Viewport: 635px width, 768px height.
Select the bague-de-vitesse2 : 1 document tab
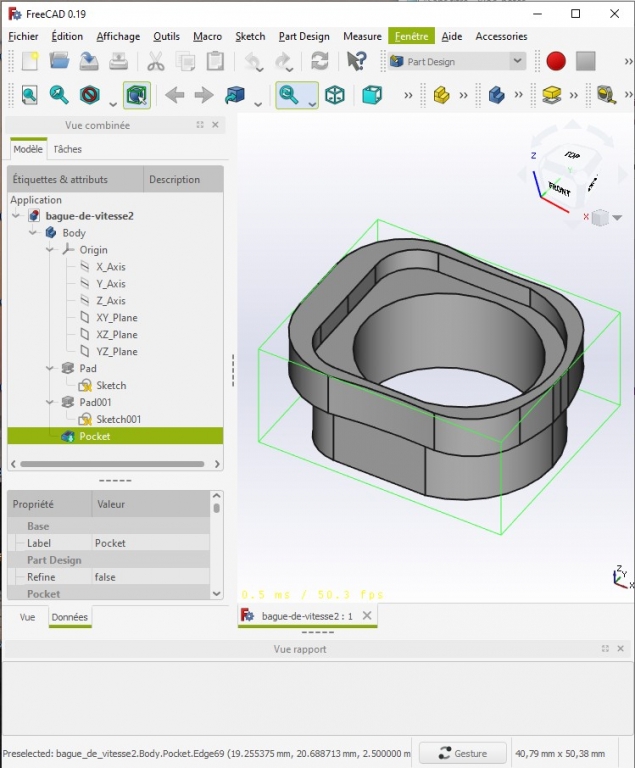tap(307, 616)
